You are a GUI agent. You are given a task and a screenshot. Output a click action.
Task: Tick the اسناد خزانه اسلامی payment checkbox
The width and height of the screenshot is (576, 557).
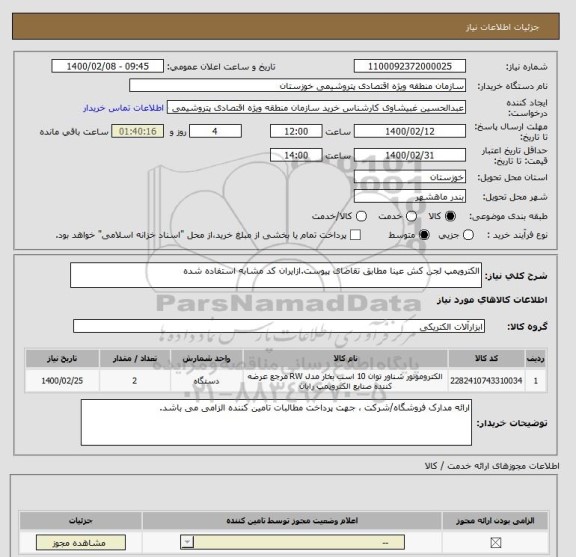[x=355, y=235]
